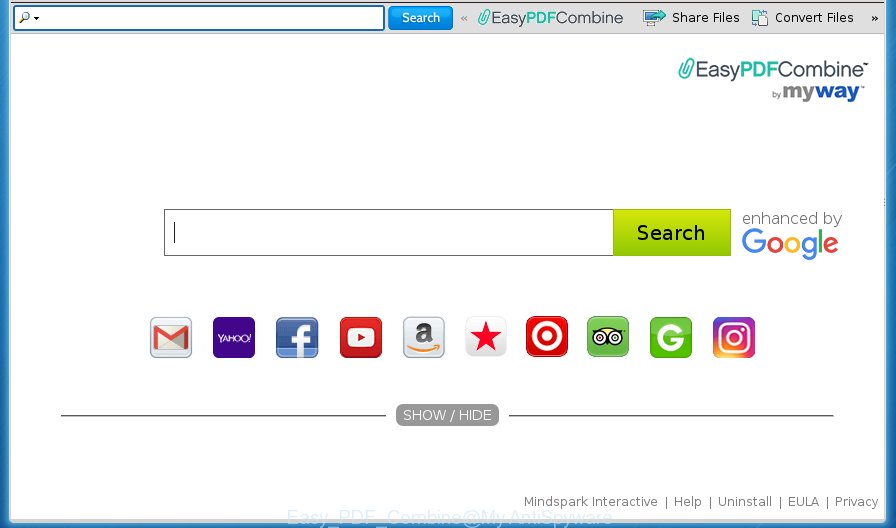Open the Groupon green G icon

(671, 337)
